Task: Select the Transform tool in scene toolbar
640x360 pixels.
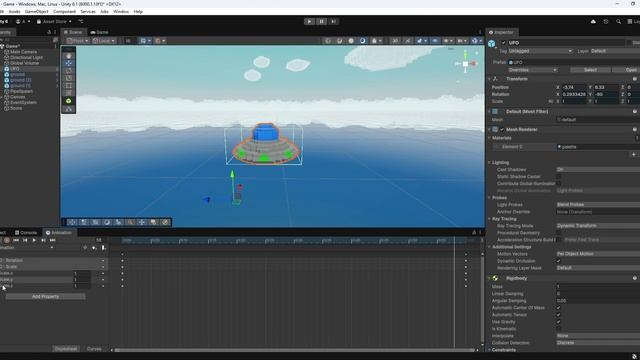Action: pyautogui.click(x=69, y=93)
